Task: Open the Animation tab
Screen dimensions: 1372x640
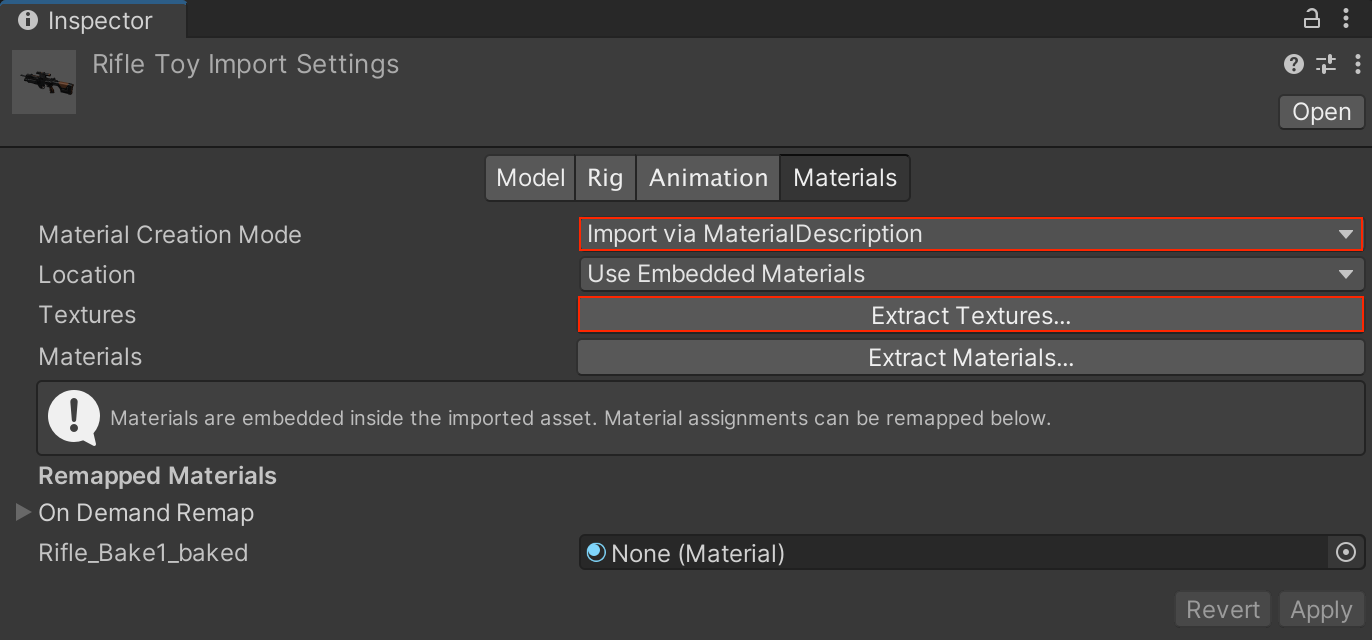Action: click(x=708, y=178)
